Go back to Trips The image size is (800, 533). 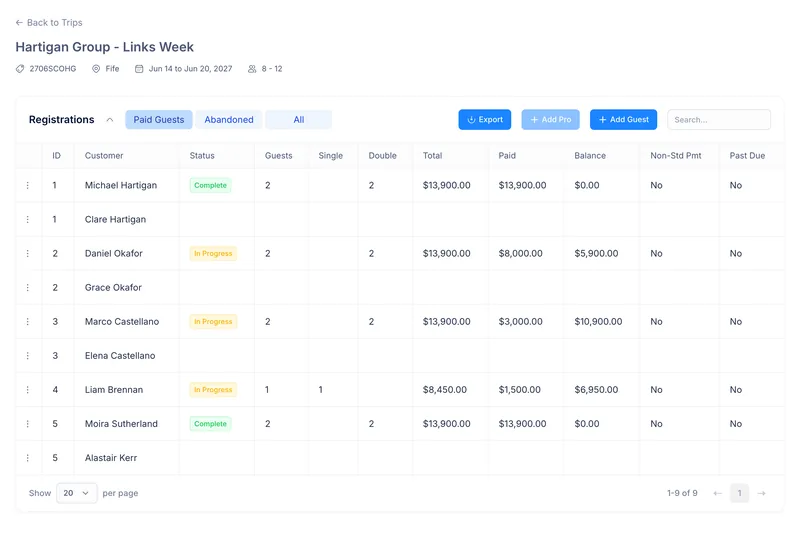[x=49, y=22]
